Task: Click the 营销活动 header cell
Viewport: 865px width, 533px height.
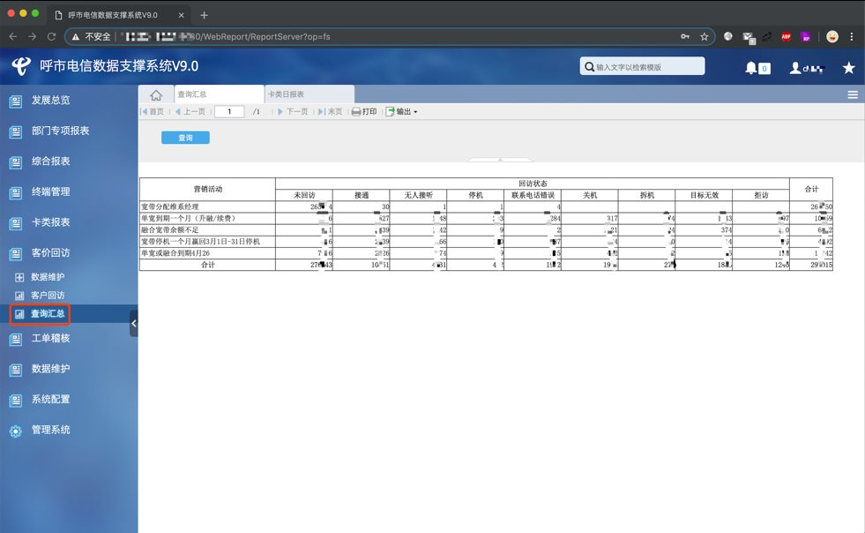Action: click(207, 189)
